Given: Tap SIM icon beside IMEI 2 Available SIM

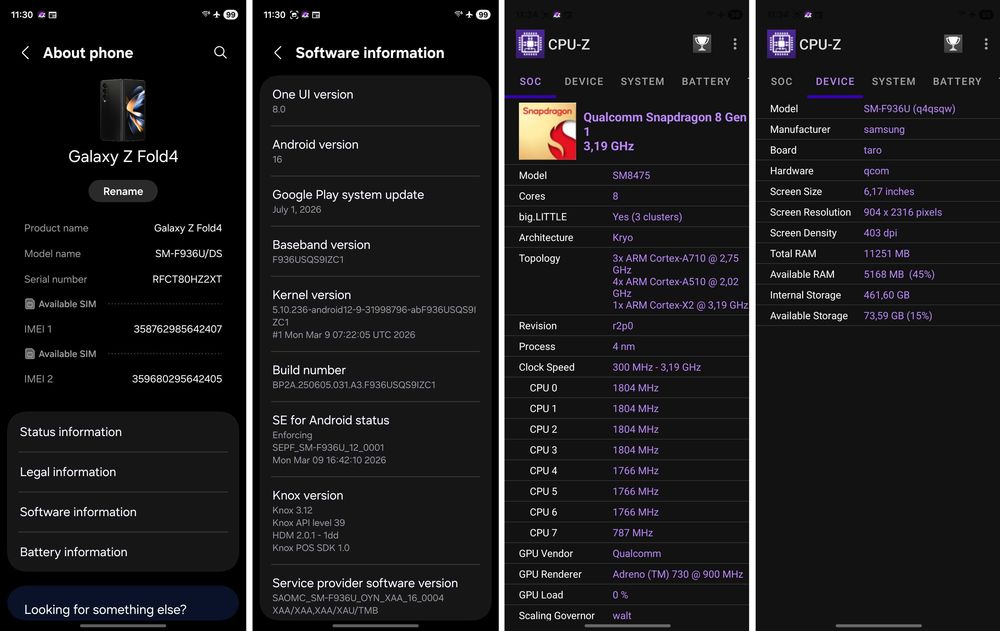Looking at the screenshot, I should coord(29,353).
